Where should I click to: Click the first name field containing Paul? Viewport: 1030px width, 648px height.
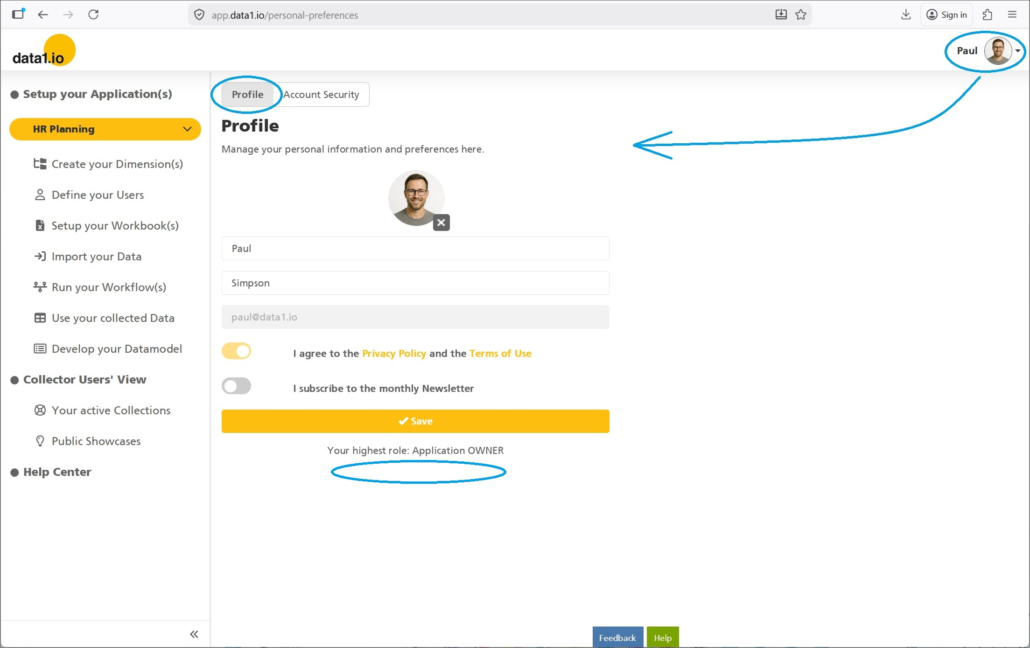(x=415, y=249)
